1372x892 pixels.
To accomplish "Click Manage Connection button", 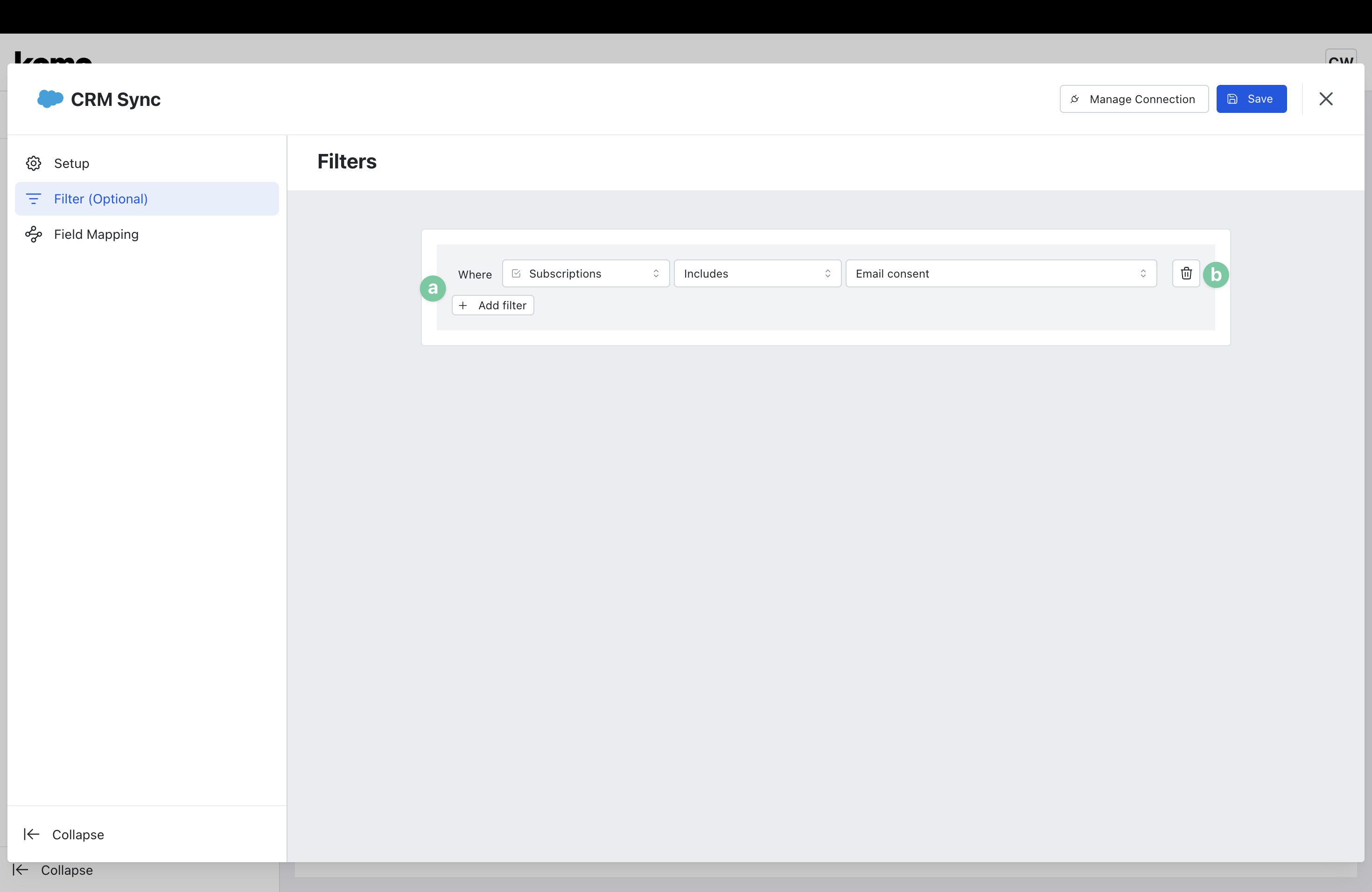I will coord(1134,98).
